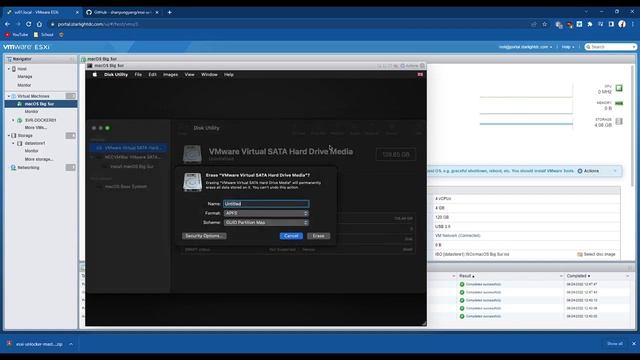Collapse the Virtual Machines tree node
The image size is (640, 360).
[x=9, y=96]
